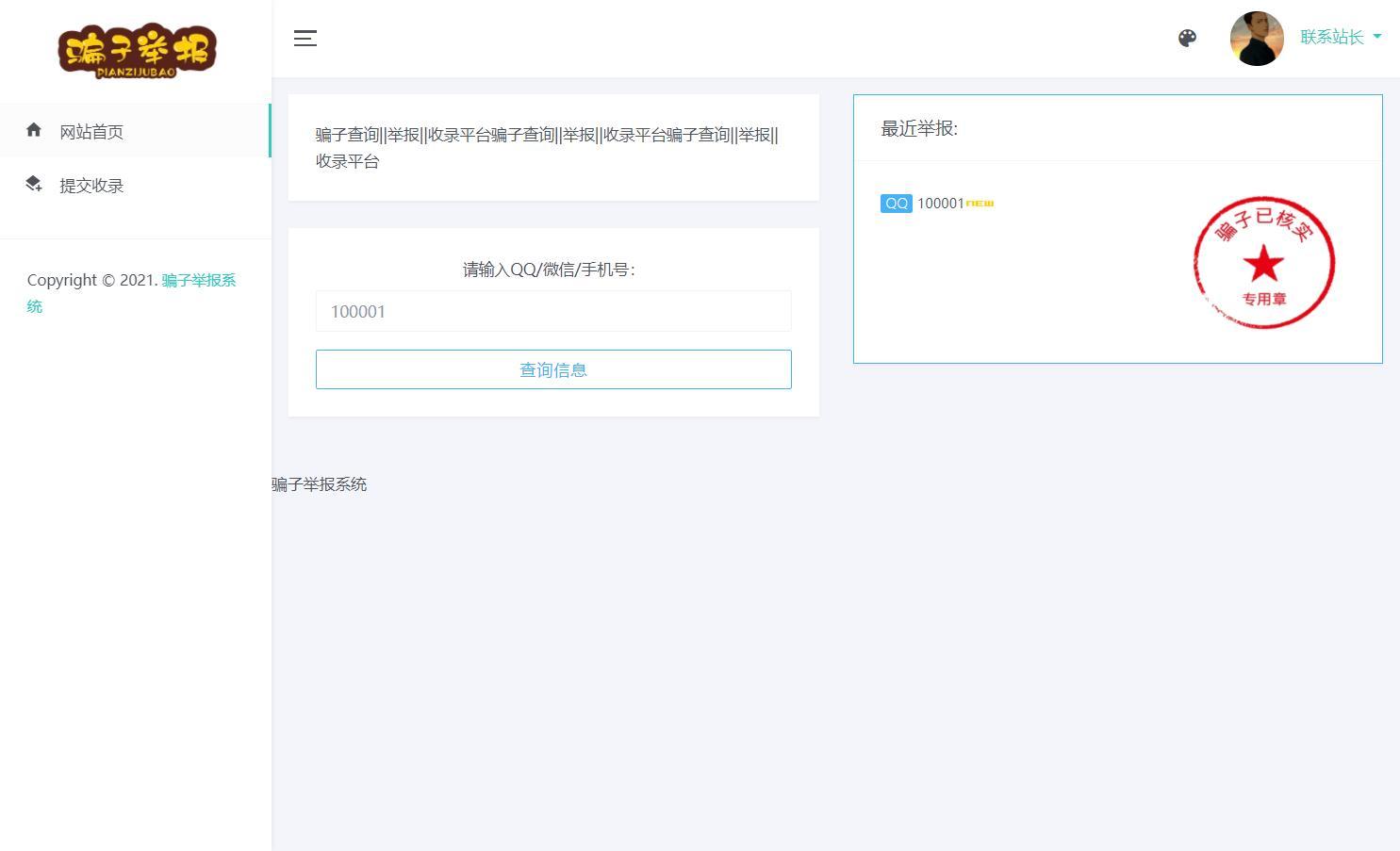Image resolution: width=1400 pixels, height=851 pixels.
Task: Click the QQ/微信/手机号 input field
Action: pos(552,311)
